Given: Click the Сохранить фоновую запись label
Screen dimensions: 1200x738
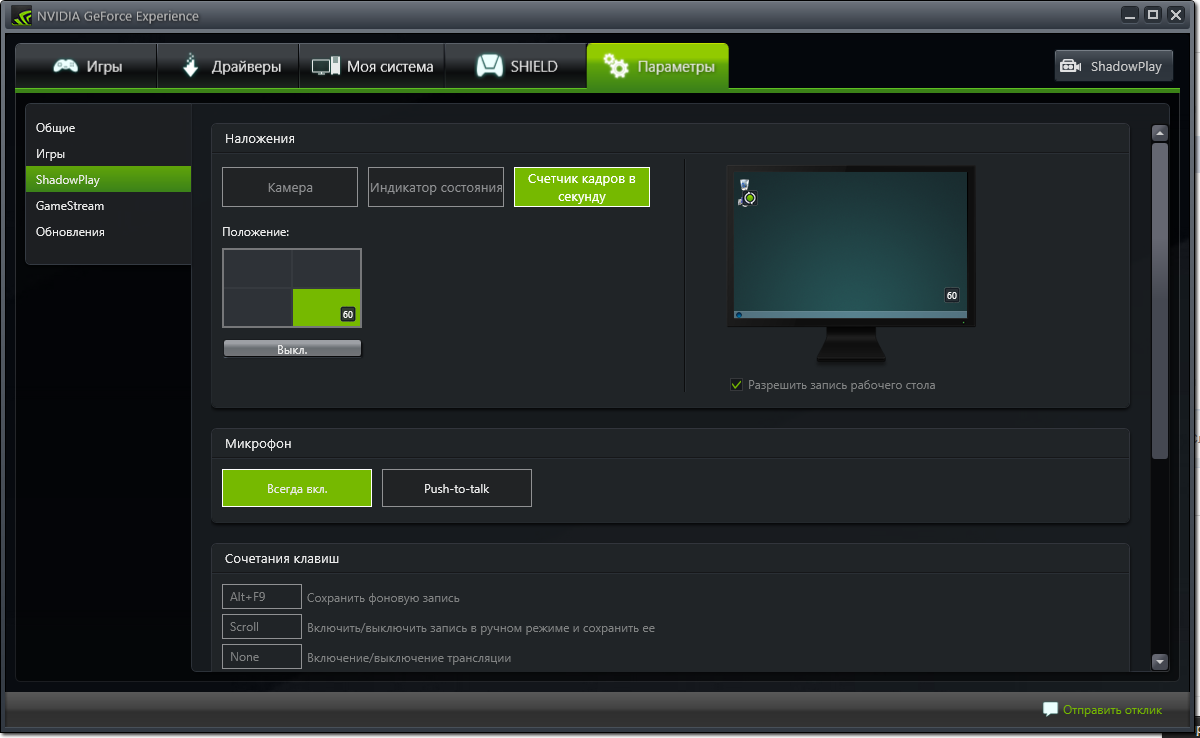Looking at the screenshot, I should coord(383,598).
